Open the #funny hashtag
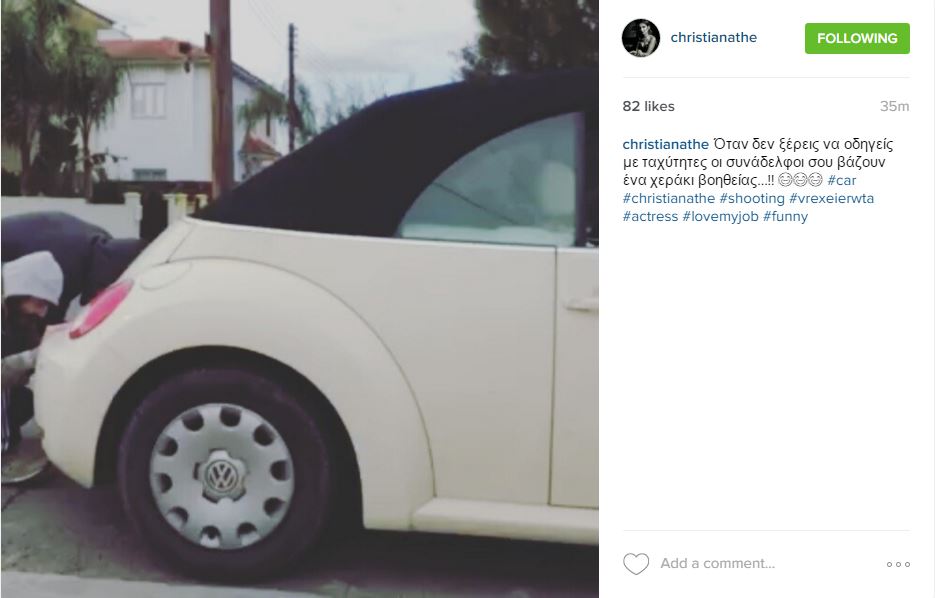Screen dimensions: 935x598 click(x=785, y=216)
